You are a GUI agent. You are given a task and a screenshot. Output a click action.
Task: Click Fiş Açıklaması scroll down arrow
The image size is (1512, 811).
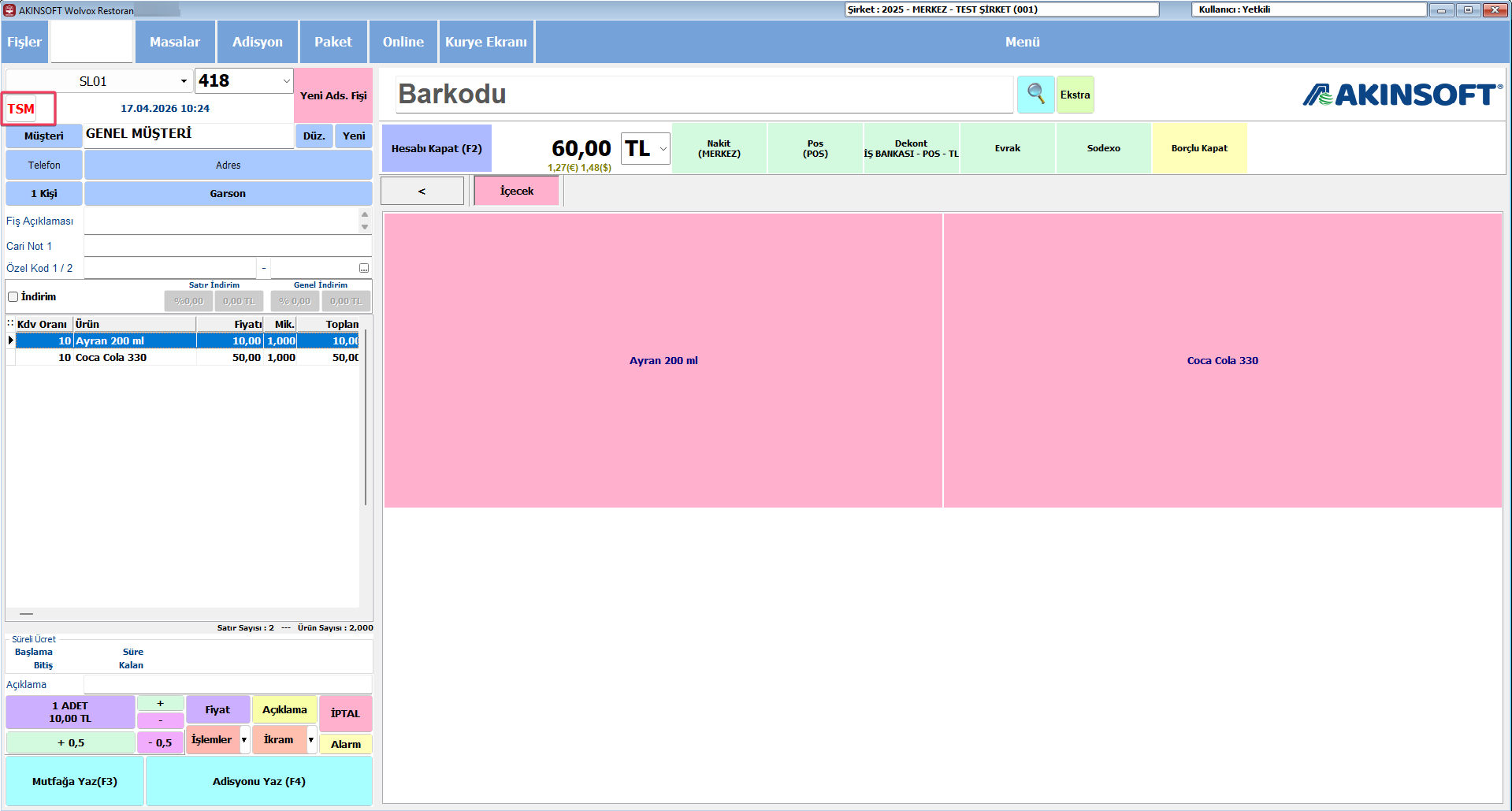(x=365, y=228)
